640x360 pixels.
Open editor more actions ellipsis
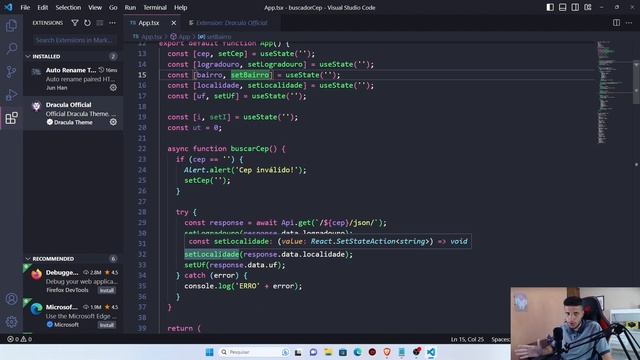(x=629, y=23)
